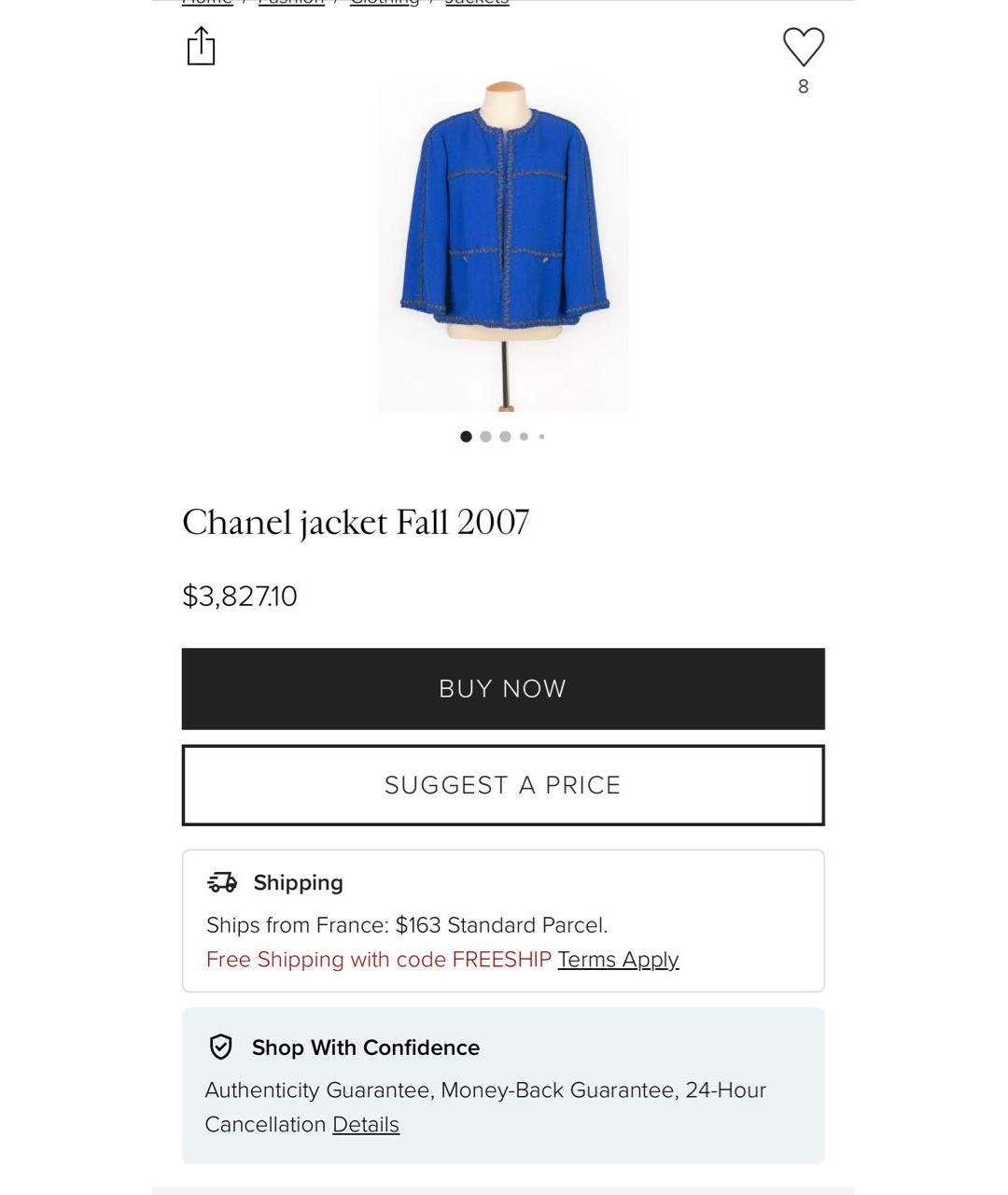Screen dimensions: 1008x1195
Task: Click the $3,827.10 price text
Action: click(240, 596)
